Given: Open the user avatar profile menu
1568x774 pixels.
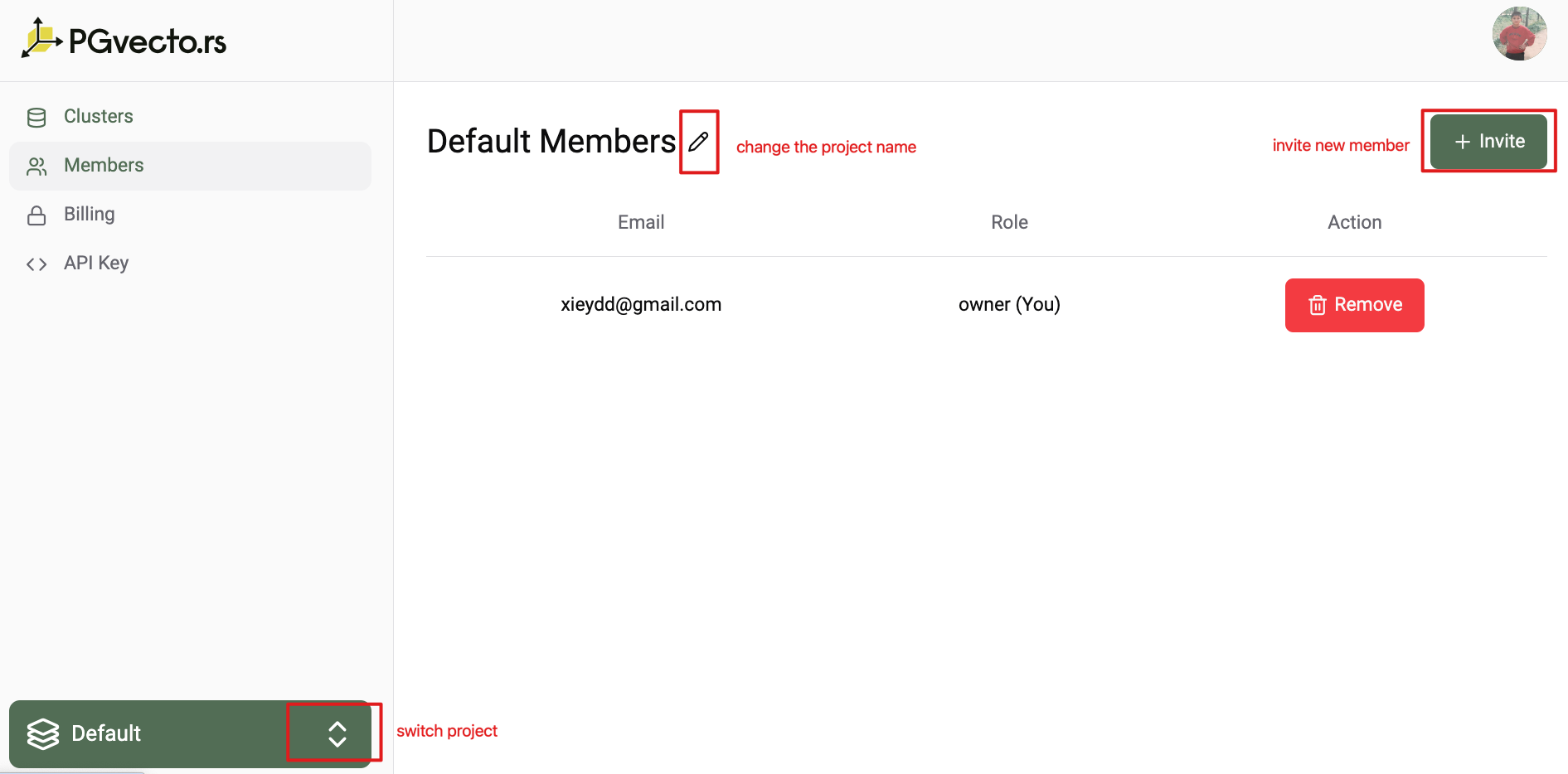Looking at the screenshot, I should [x=1519, y=34].
